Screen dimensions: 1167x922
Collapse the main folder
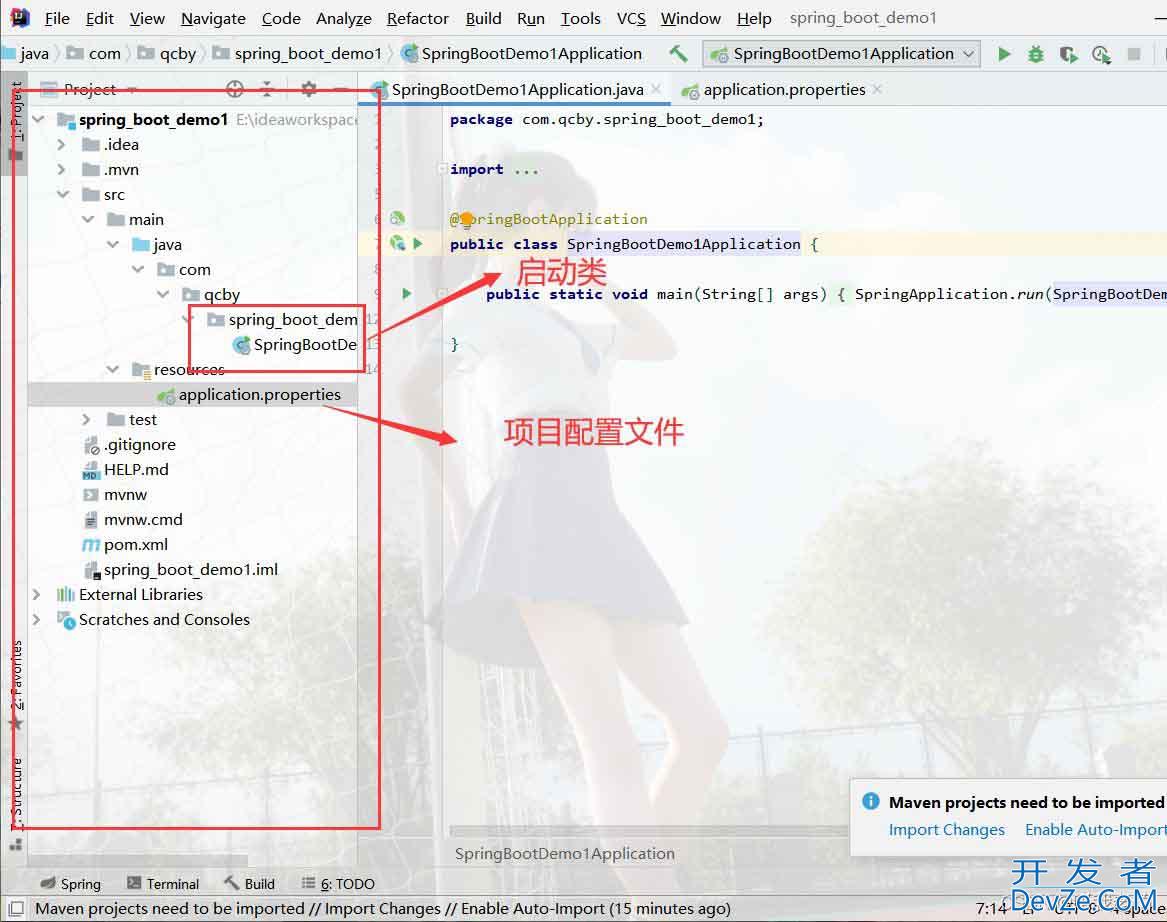point(88,220)
